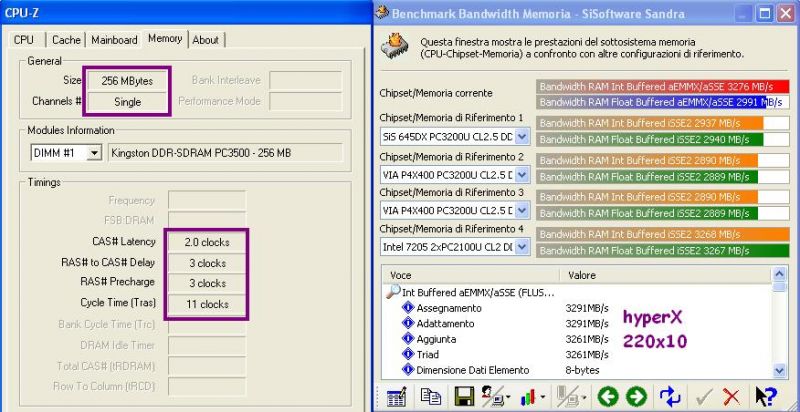Open Riferimento 2 VIA P4X400 dropdown
The width and height of the screenshot is (800, 412).
click(522, 175)
